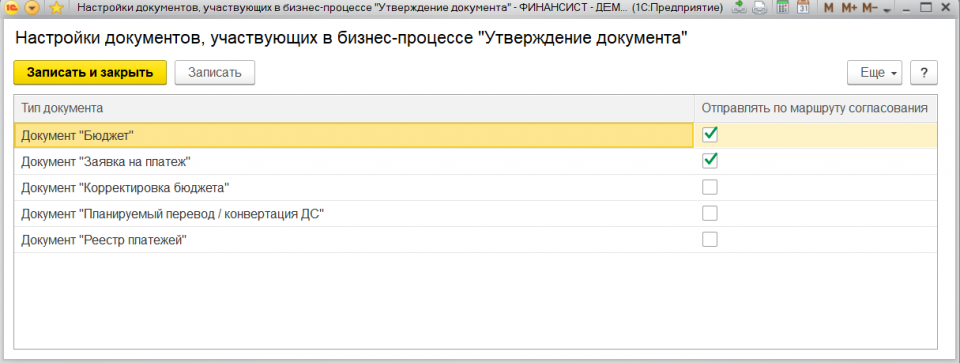Click the Записать button
Viewport: 960px width, 363px height.
pos(215,72)
